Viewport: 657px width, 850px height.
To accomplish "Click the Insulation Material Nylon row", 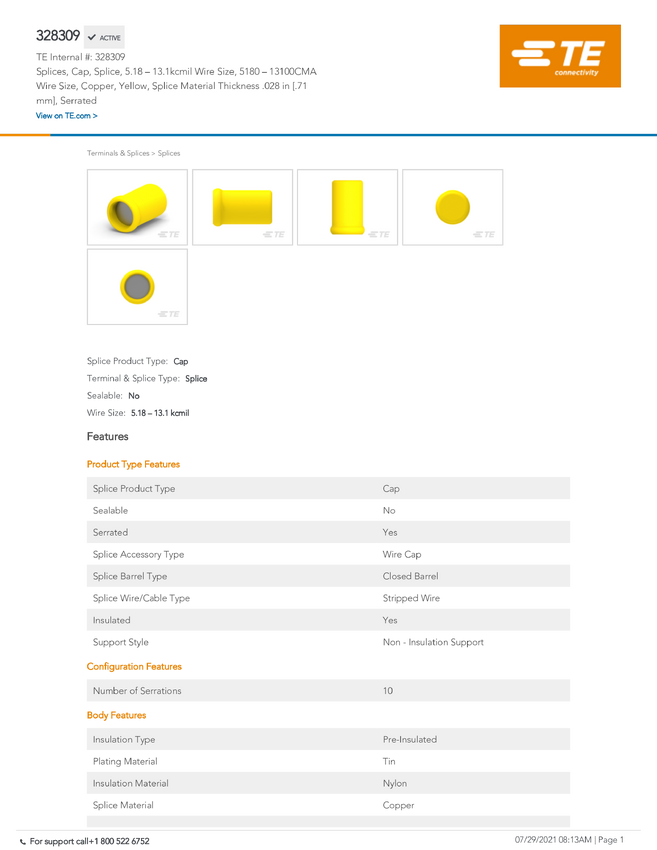I will click(328, 783).
